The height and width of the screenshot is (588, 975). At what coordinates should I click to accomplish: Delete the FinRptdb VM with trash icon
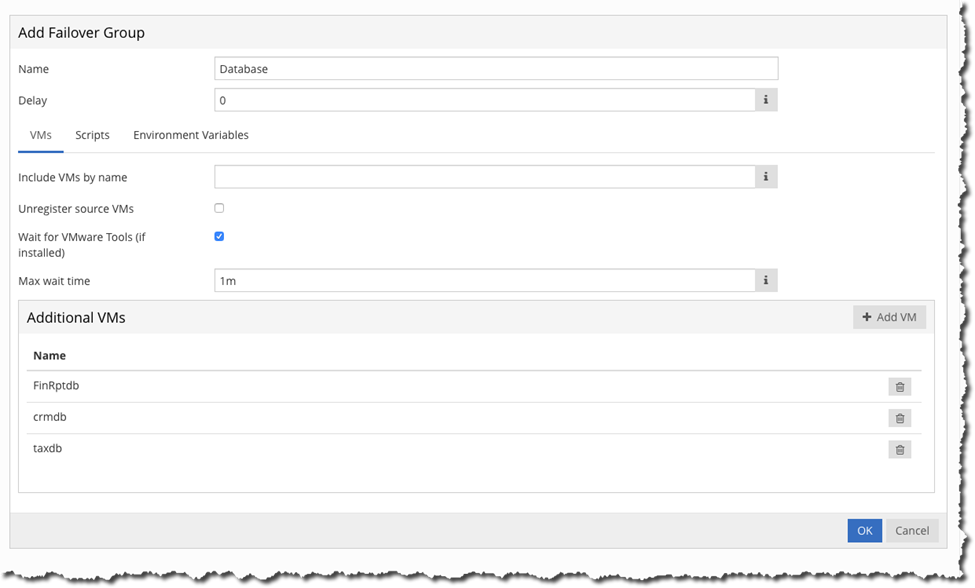pyautogui.click(x=899, y=387)
